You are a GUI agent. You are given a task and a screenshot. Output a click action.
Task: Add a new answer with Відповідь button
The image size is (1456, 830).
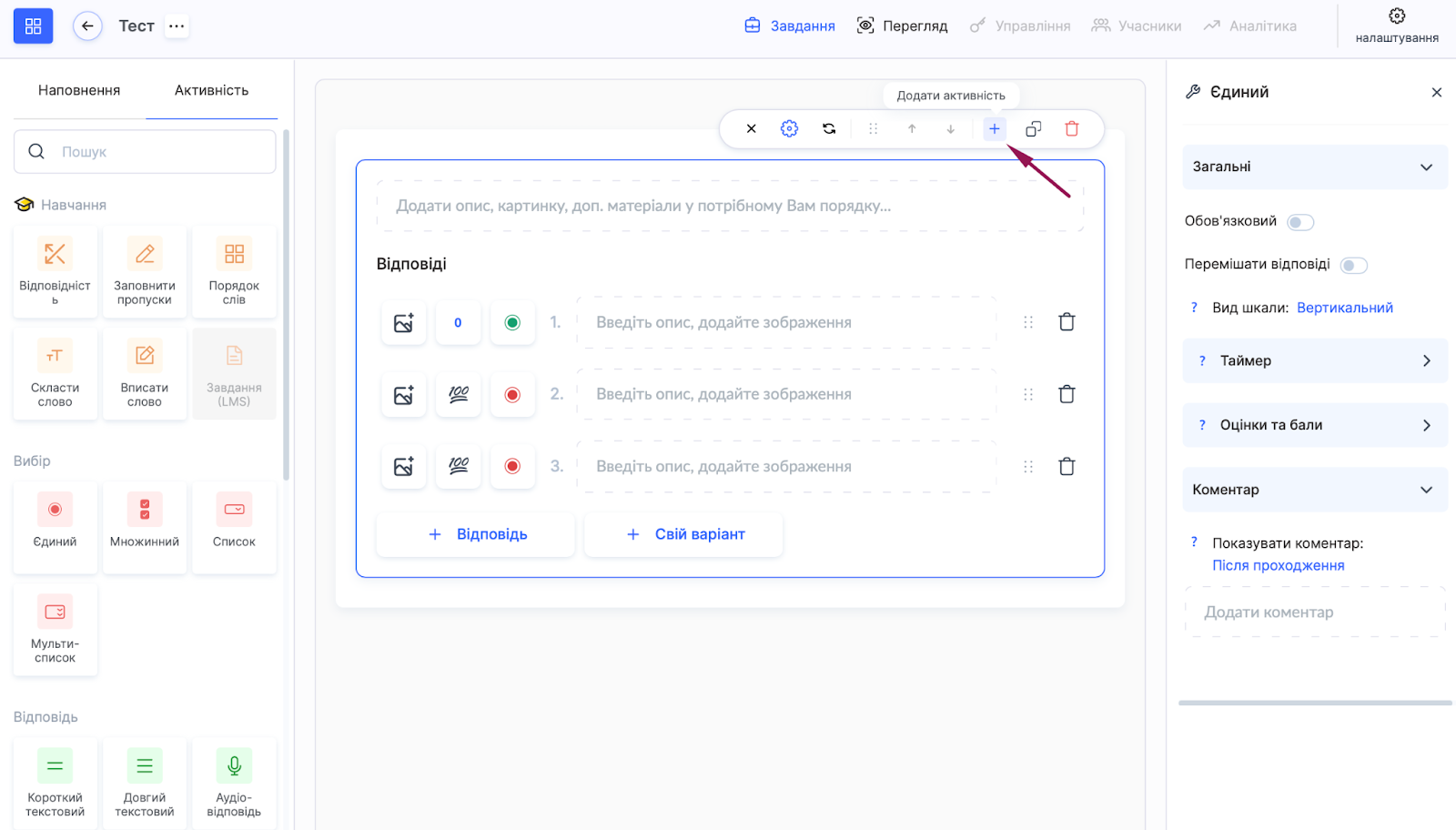[x=476, y=534]
